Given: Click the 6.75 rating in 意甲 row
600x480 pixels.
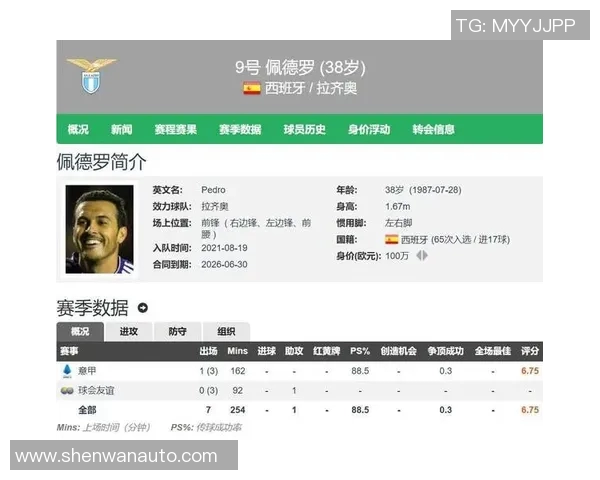Looking at the screenshot, I should (530, 371).
